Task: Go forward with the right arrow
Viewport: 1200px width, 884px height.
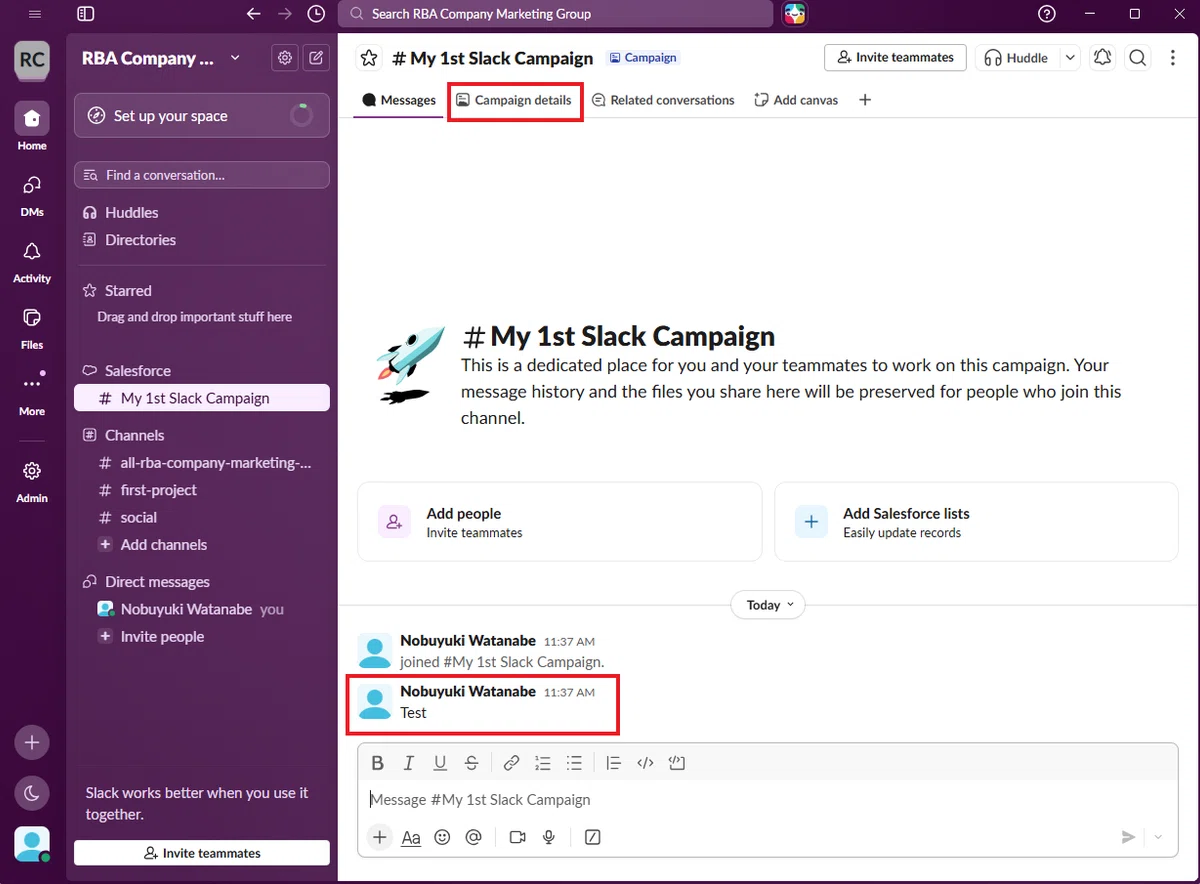Action: pos(285,14)
